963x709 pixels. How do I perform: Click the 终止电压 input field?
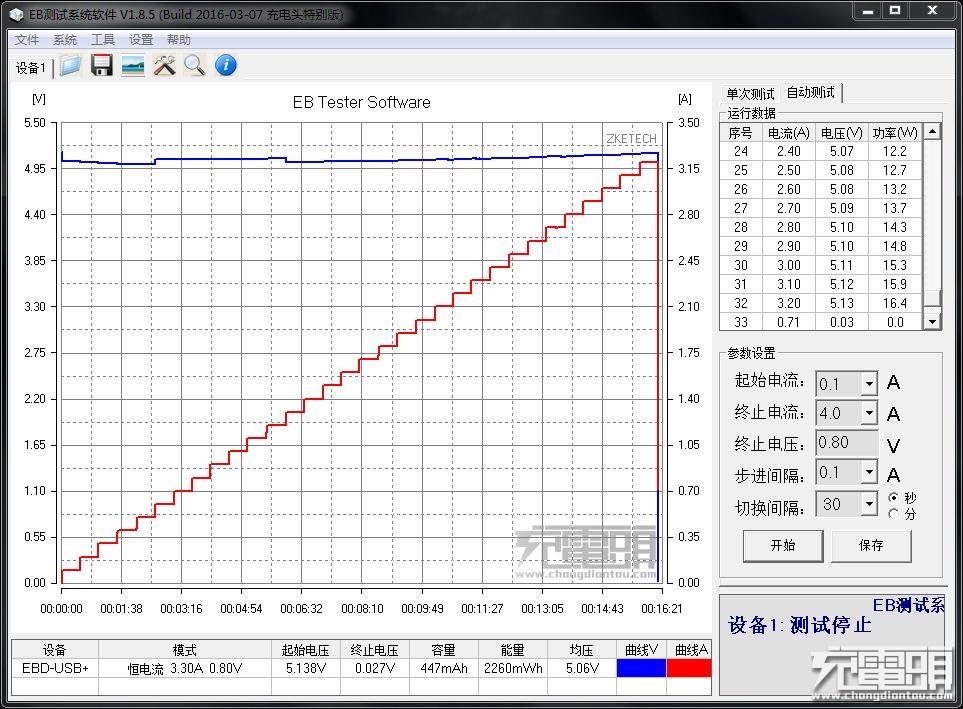[x=846, y=443]
